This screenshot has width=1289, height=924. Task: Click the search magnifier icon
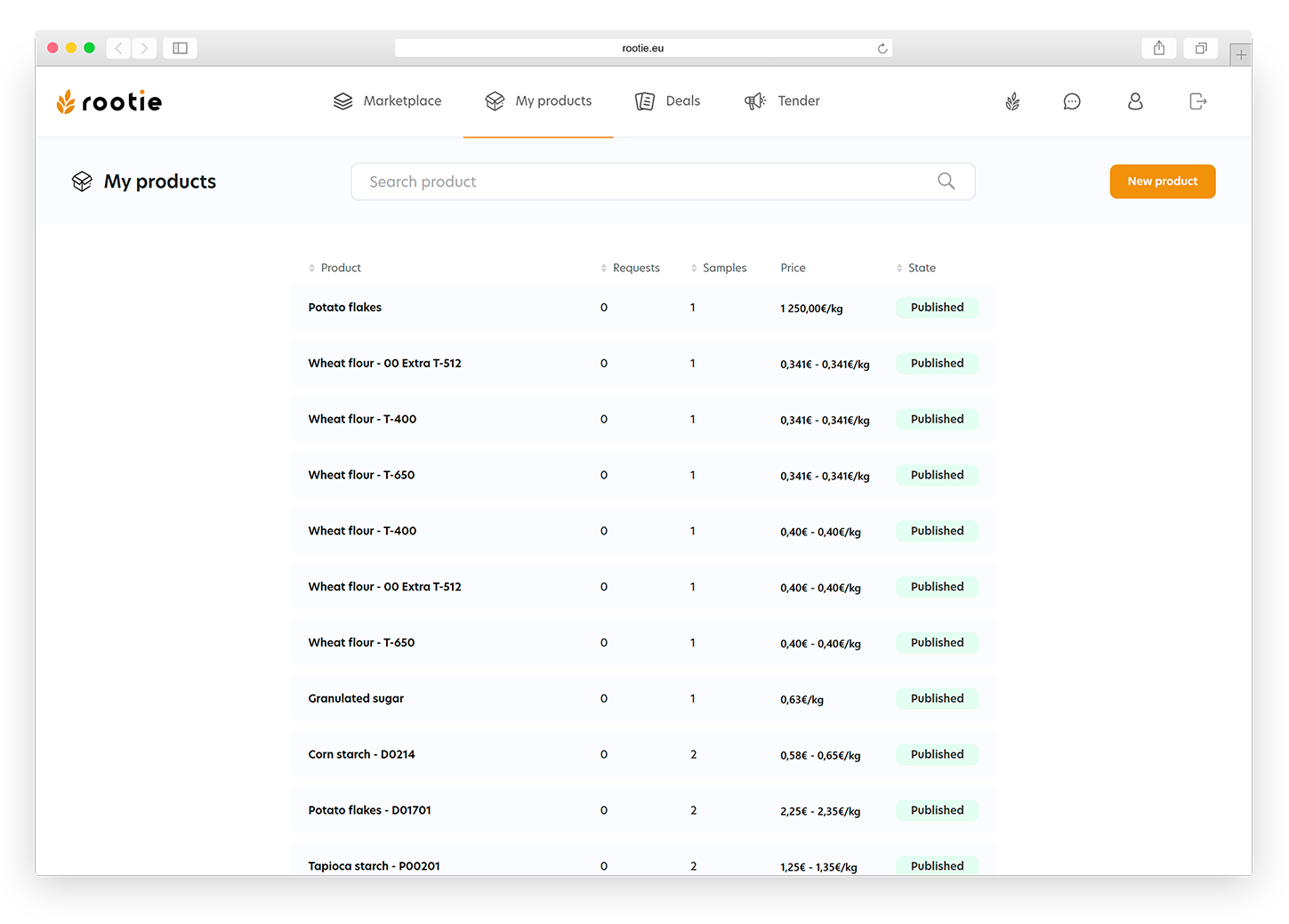[x=946, y=181]
